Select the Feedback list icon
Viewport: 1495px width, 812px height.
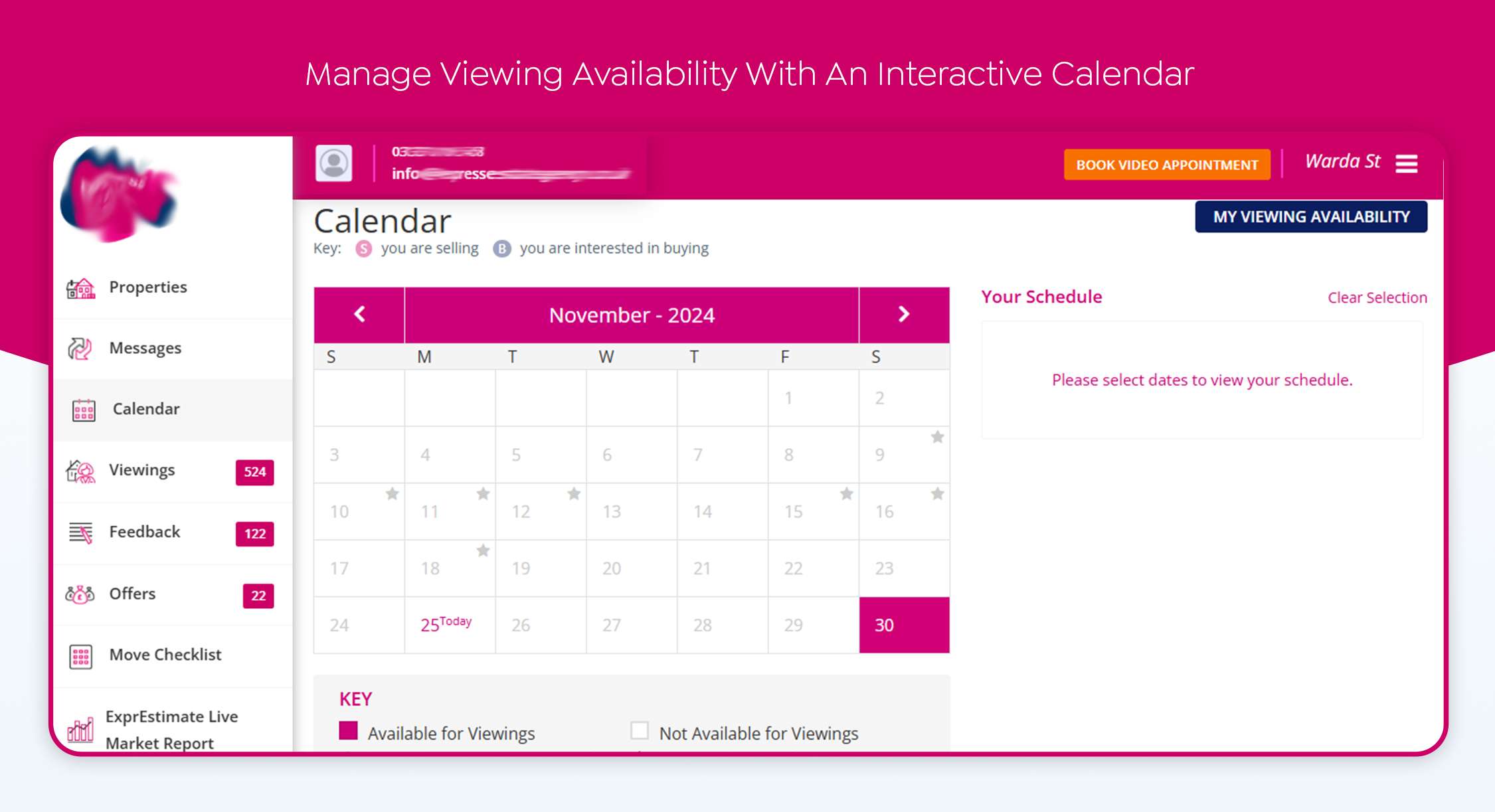[x=80, y=532]
